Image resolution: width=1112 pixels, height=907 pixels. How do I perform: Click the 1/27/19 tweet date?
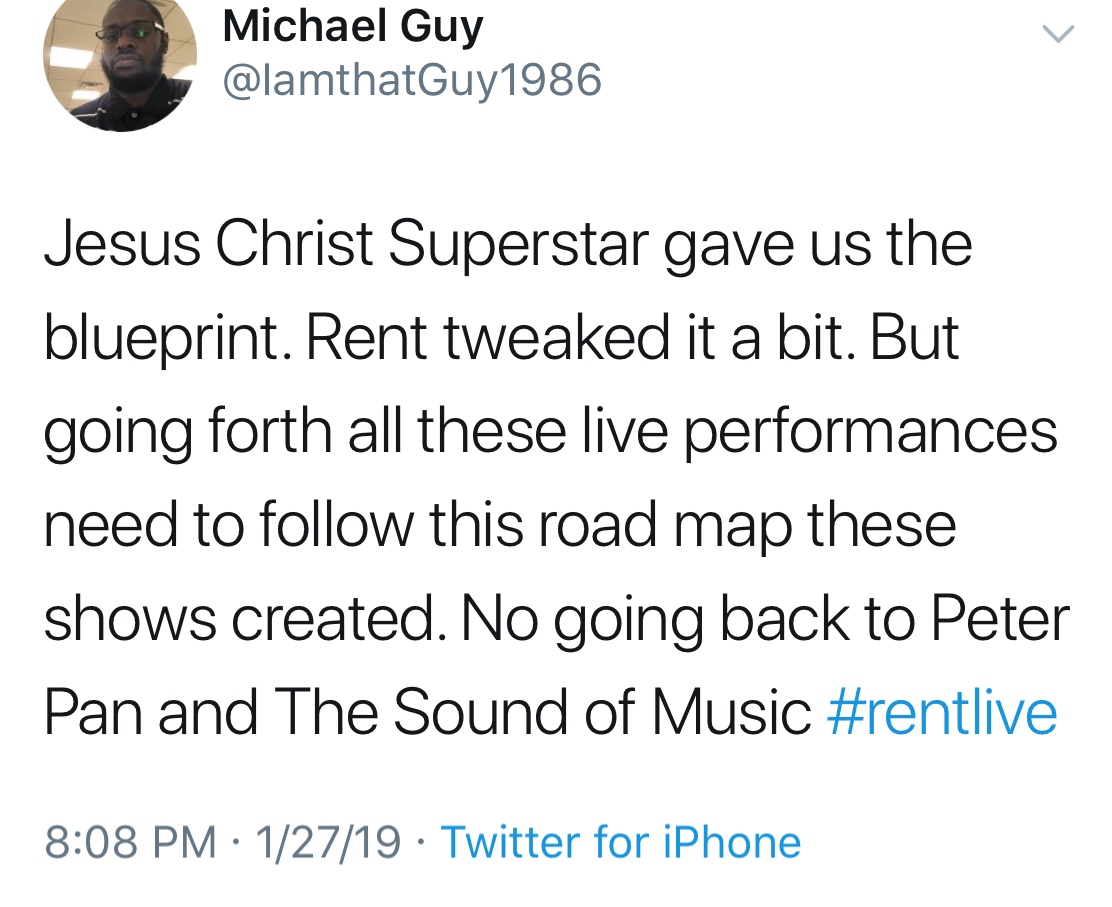click(327, 842)
